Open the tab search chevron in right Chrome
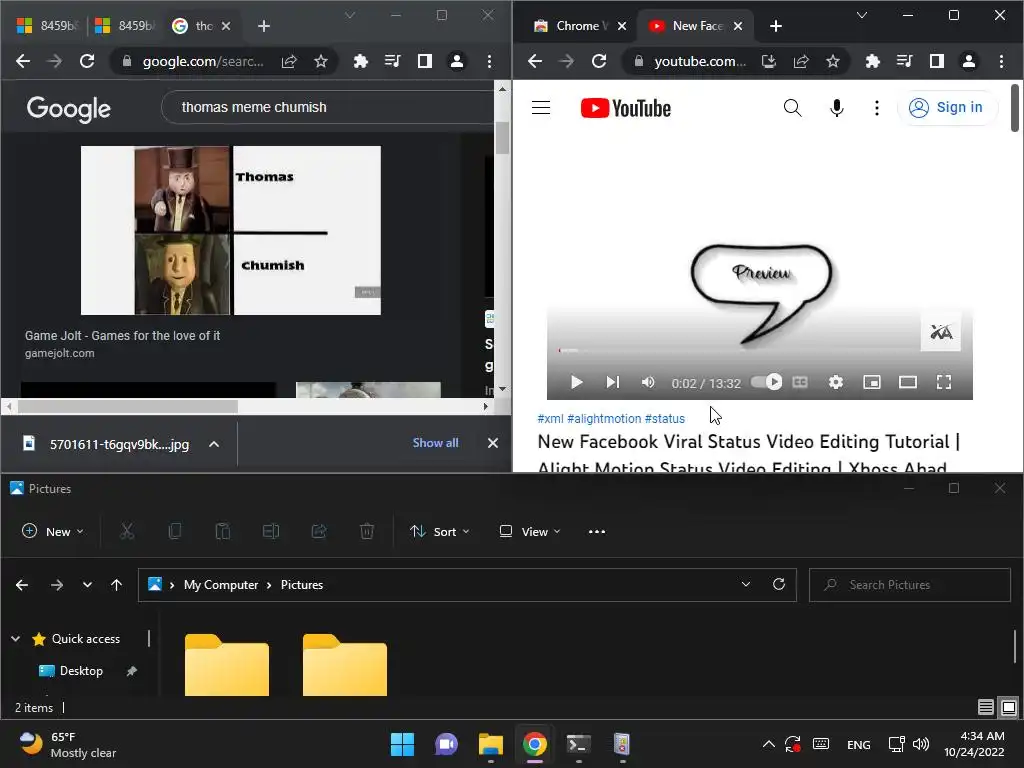The width and height of the screenshot is (1024, 768). 862,15
